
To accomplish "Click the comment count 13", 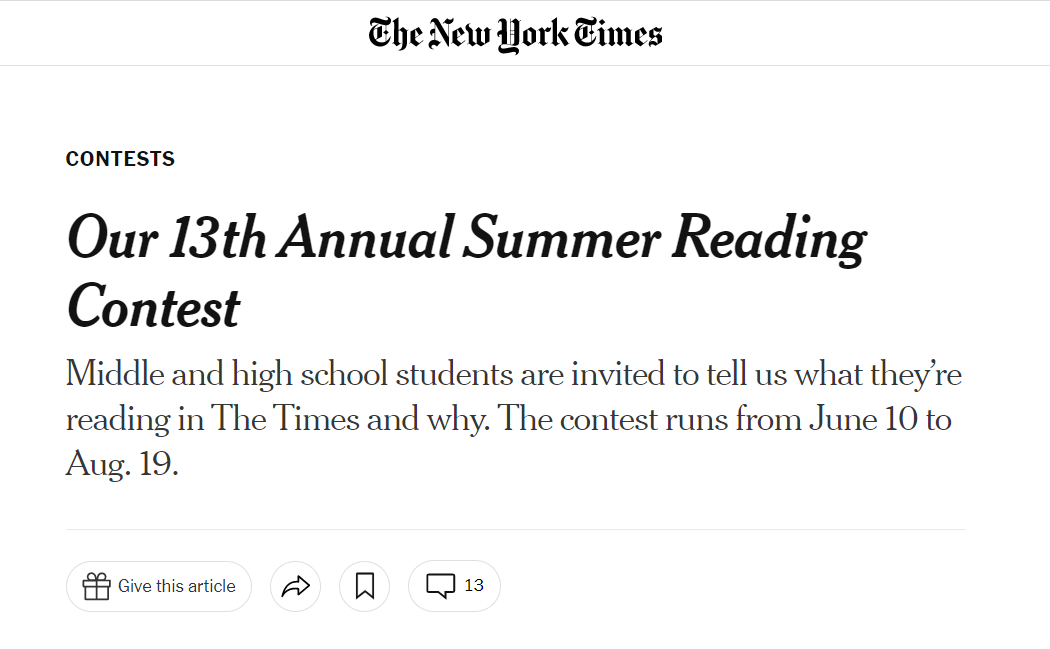I will click(473, 585).
